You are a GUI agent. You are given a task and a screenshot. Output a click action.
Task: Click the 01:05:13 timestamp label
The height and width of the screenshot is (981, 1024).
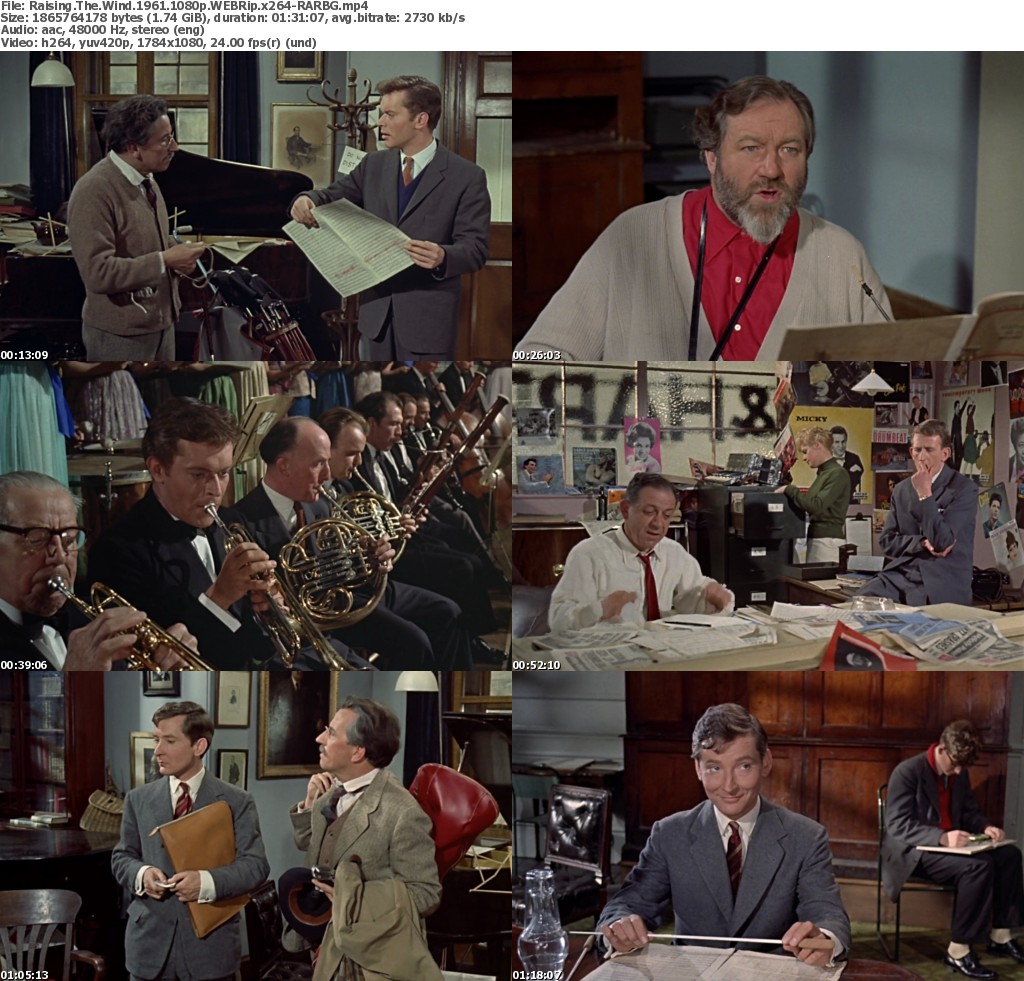pyautogui.click(x=24, y=974)
